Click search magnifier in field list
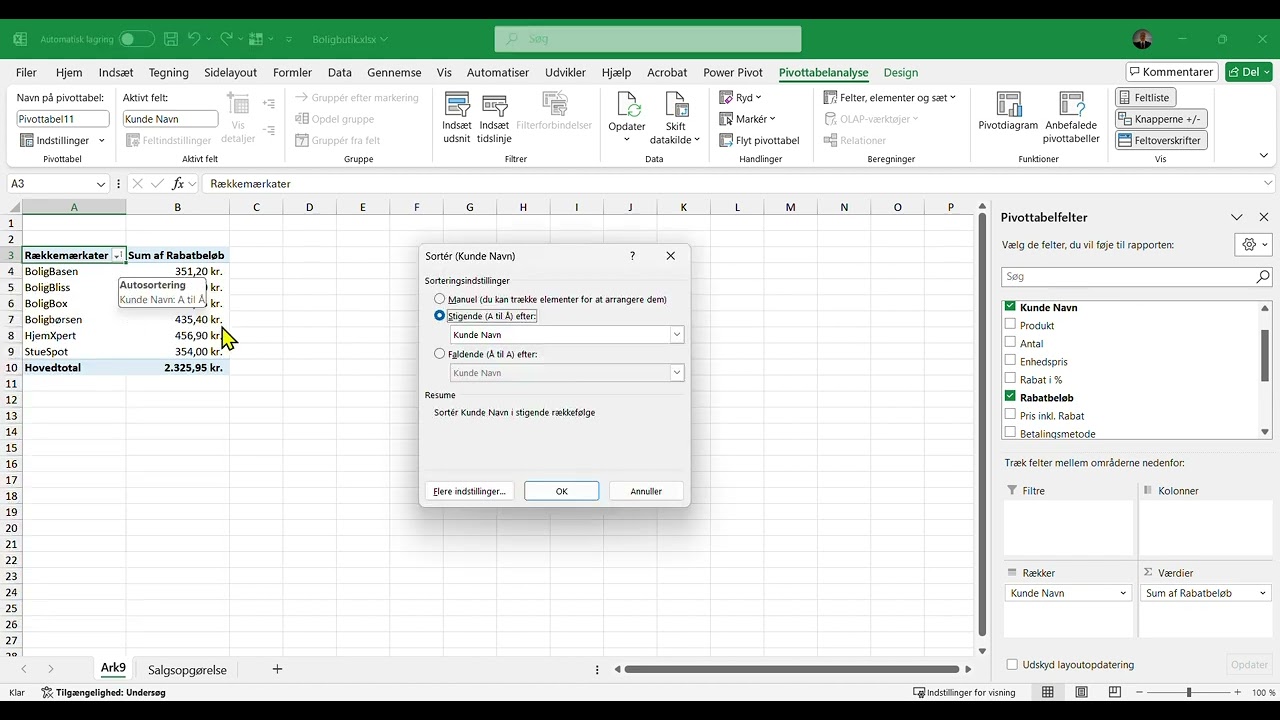Image resolution: width=1280 pixels, height=720 pixels. click(x=1263, y=276)
